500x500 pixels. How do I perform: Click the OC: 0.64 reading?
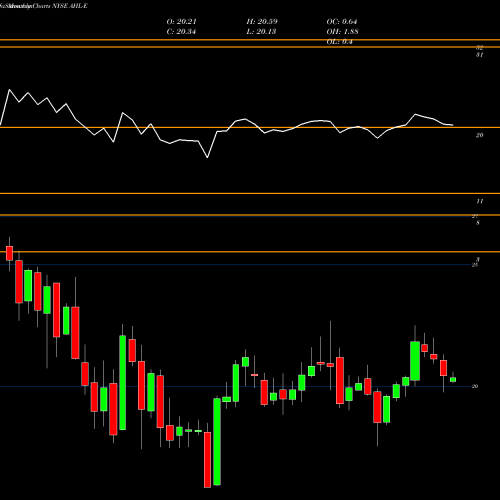(342, 22)
